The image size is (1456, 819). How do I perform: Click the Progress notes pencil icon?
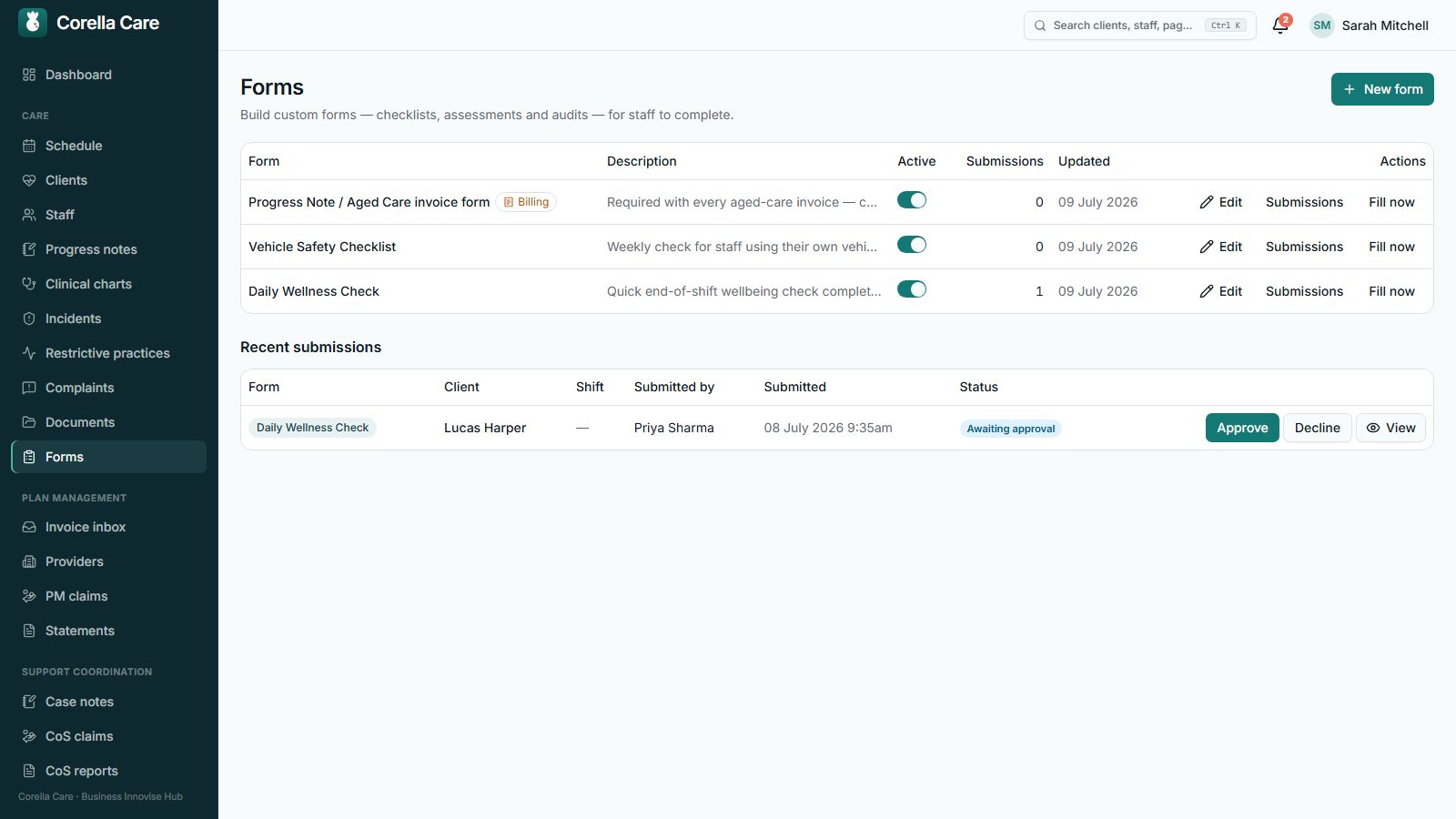pos(29,249)
